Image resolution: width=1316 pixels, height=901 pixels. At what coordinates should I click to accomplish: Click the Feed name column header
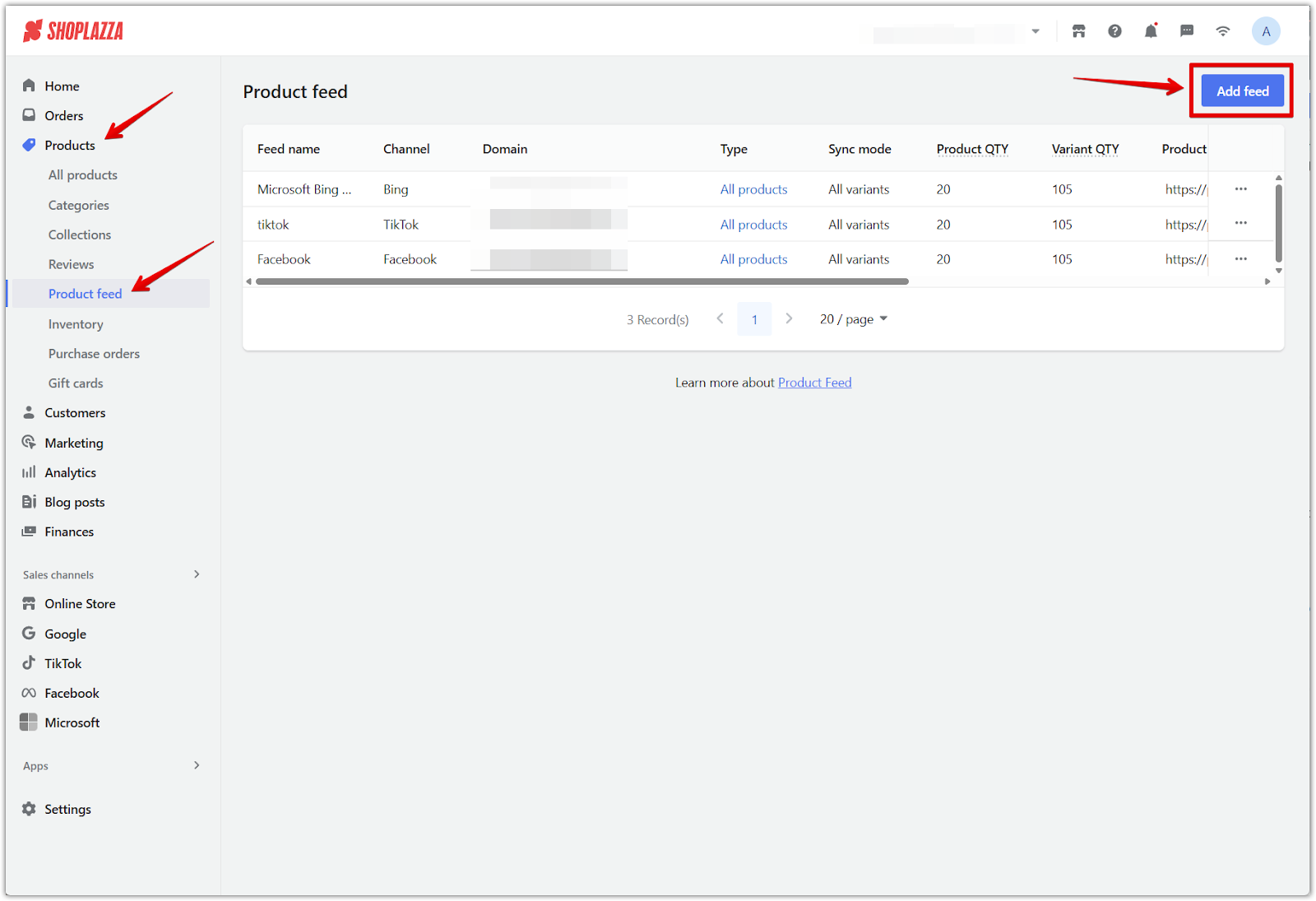click(289, 149)
